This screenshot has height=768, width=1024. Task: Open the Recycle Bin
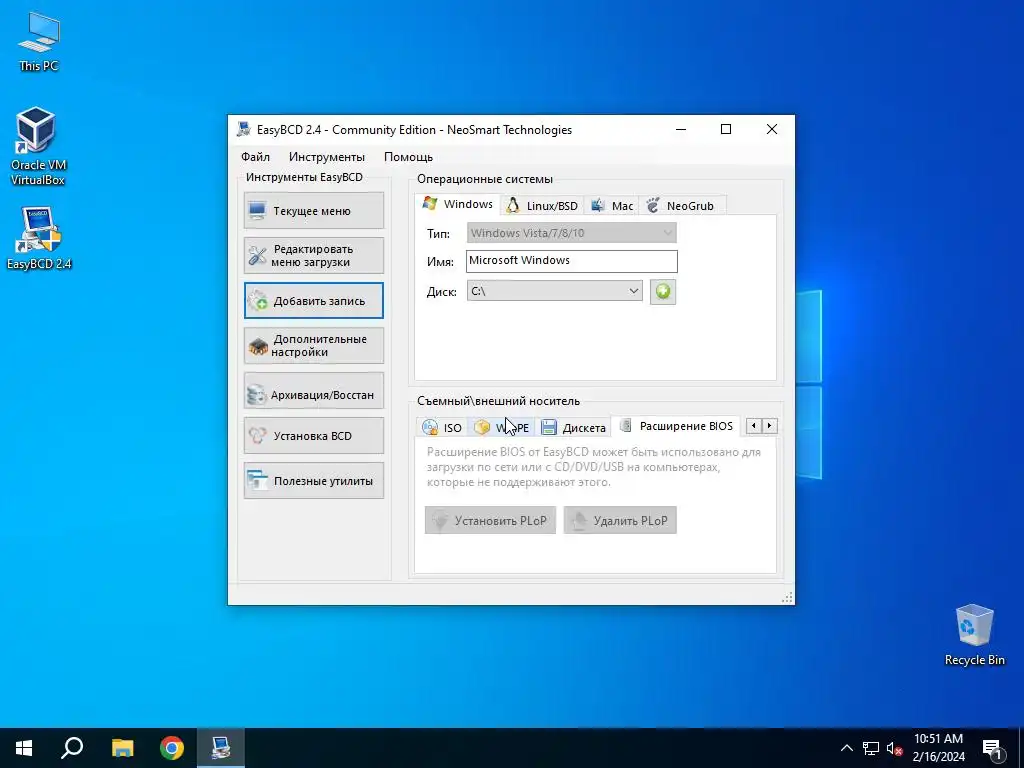coord(974,635)
